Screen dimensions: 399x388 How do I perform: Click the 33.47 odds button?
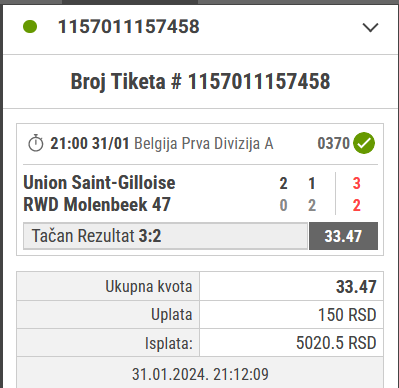coord(343,236)
